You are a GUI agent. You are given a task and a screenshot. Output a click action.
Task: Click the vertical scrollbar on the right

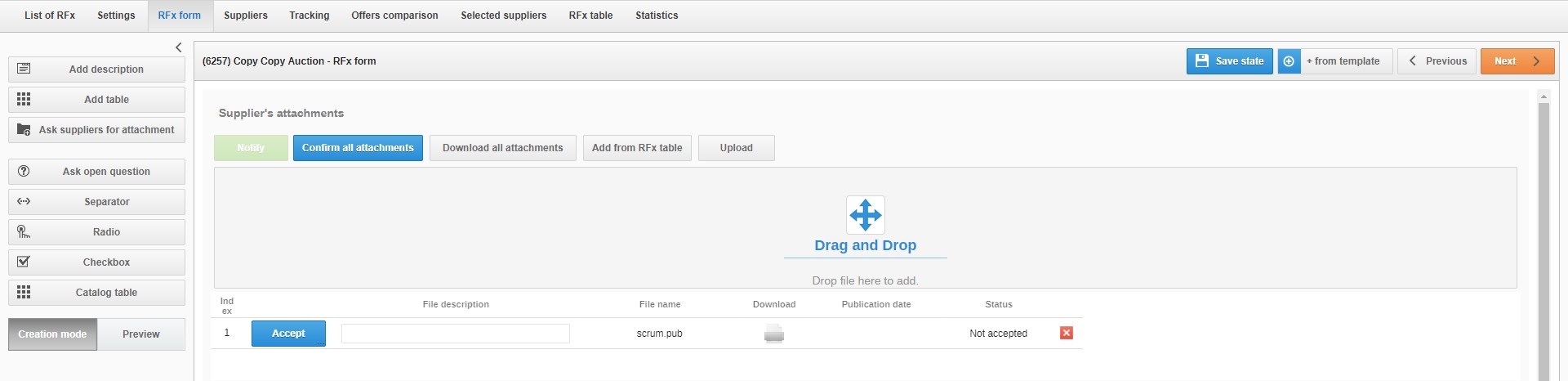1543,237
